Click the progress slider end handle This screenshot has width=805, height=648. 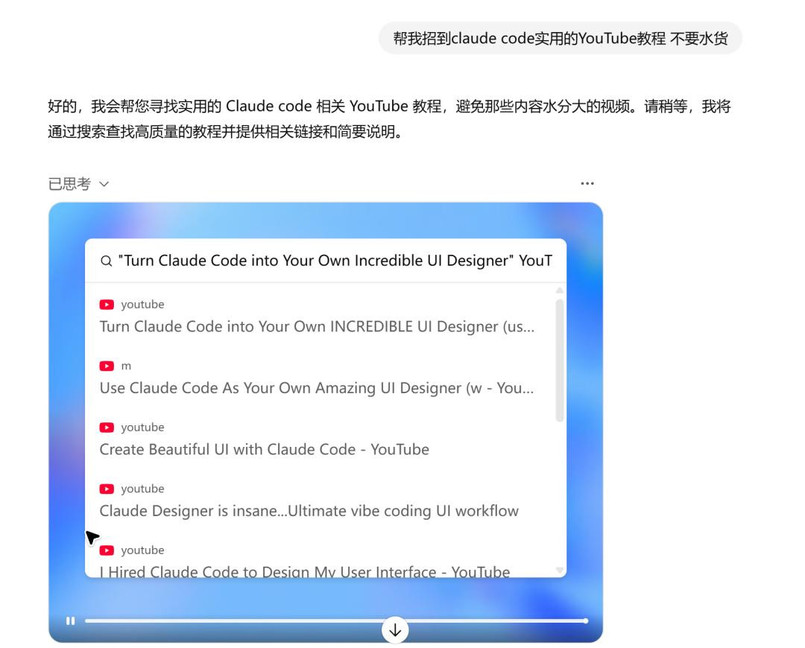tap(585, 621)
